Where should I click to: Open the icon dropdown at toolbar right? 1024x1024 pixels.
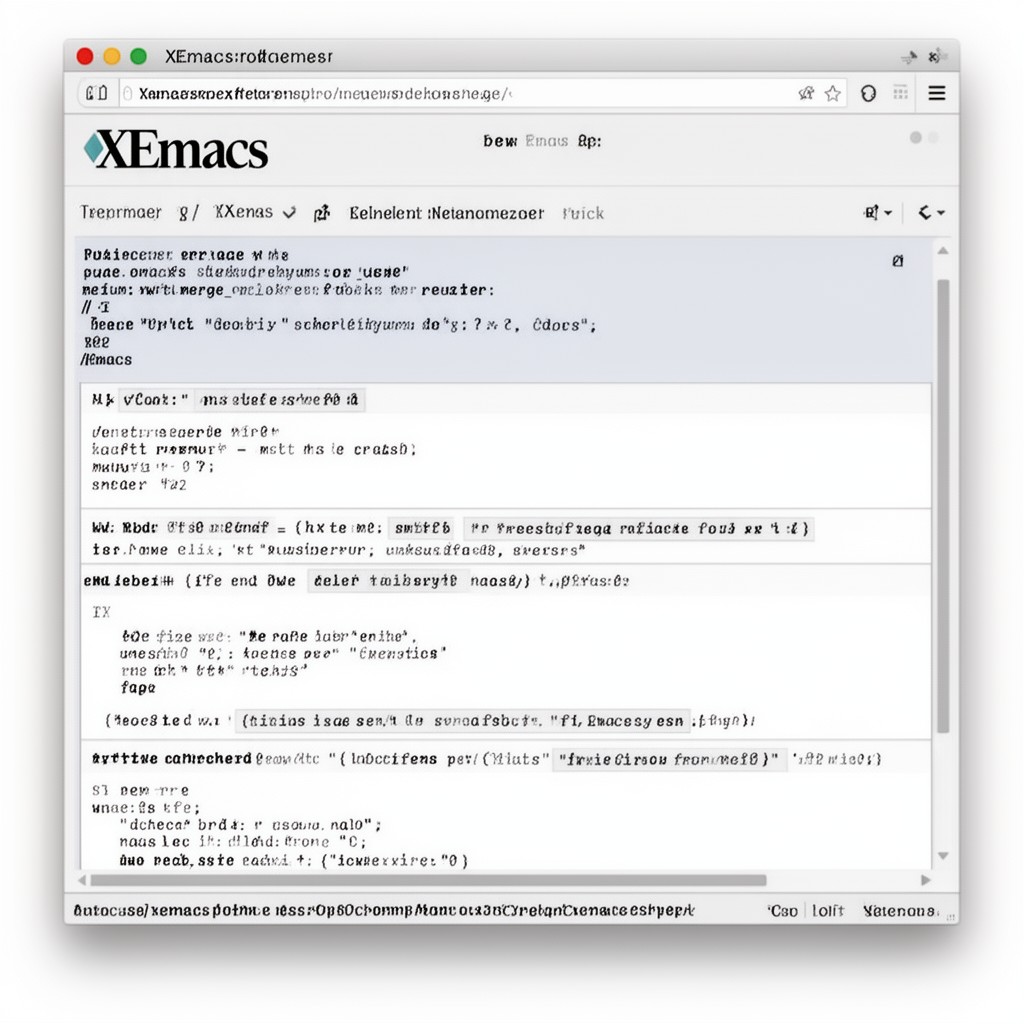[878, 213]
